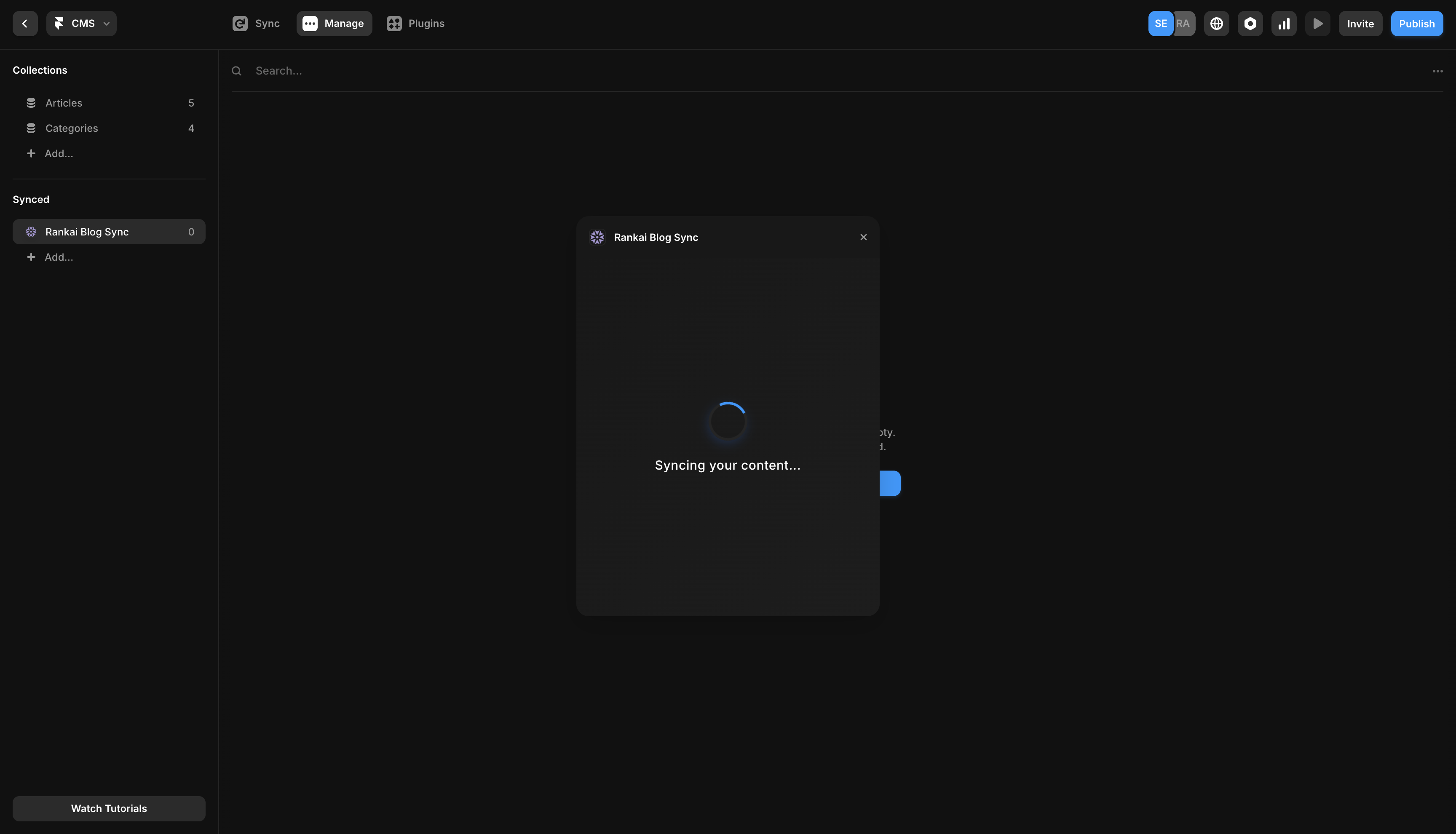
Task: Switch to the Plugins tab
Action: [x=415, y=24]
